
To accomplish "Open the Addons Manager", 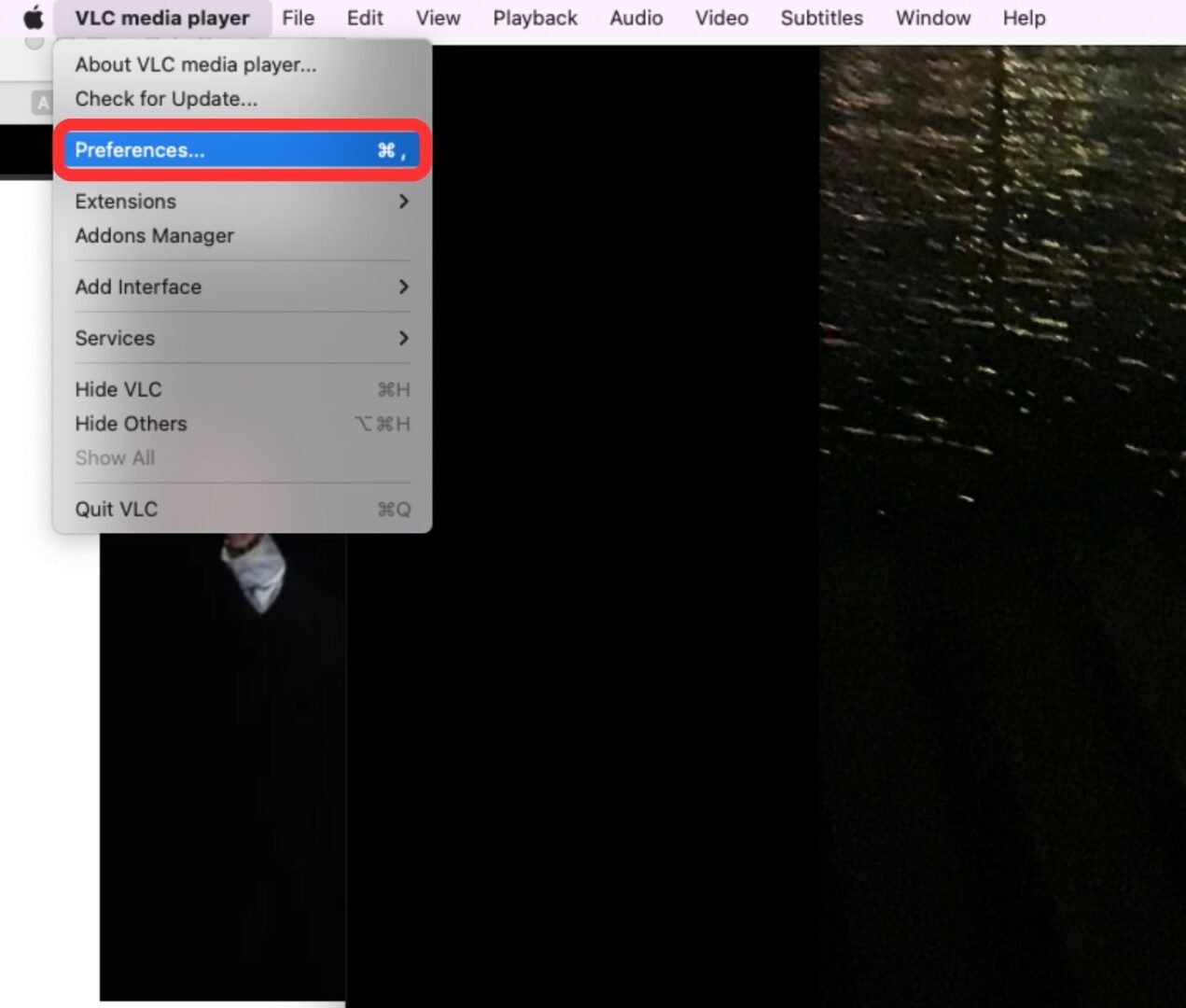I will click(x=154, y=235).
